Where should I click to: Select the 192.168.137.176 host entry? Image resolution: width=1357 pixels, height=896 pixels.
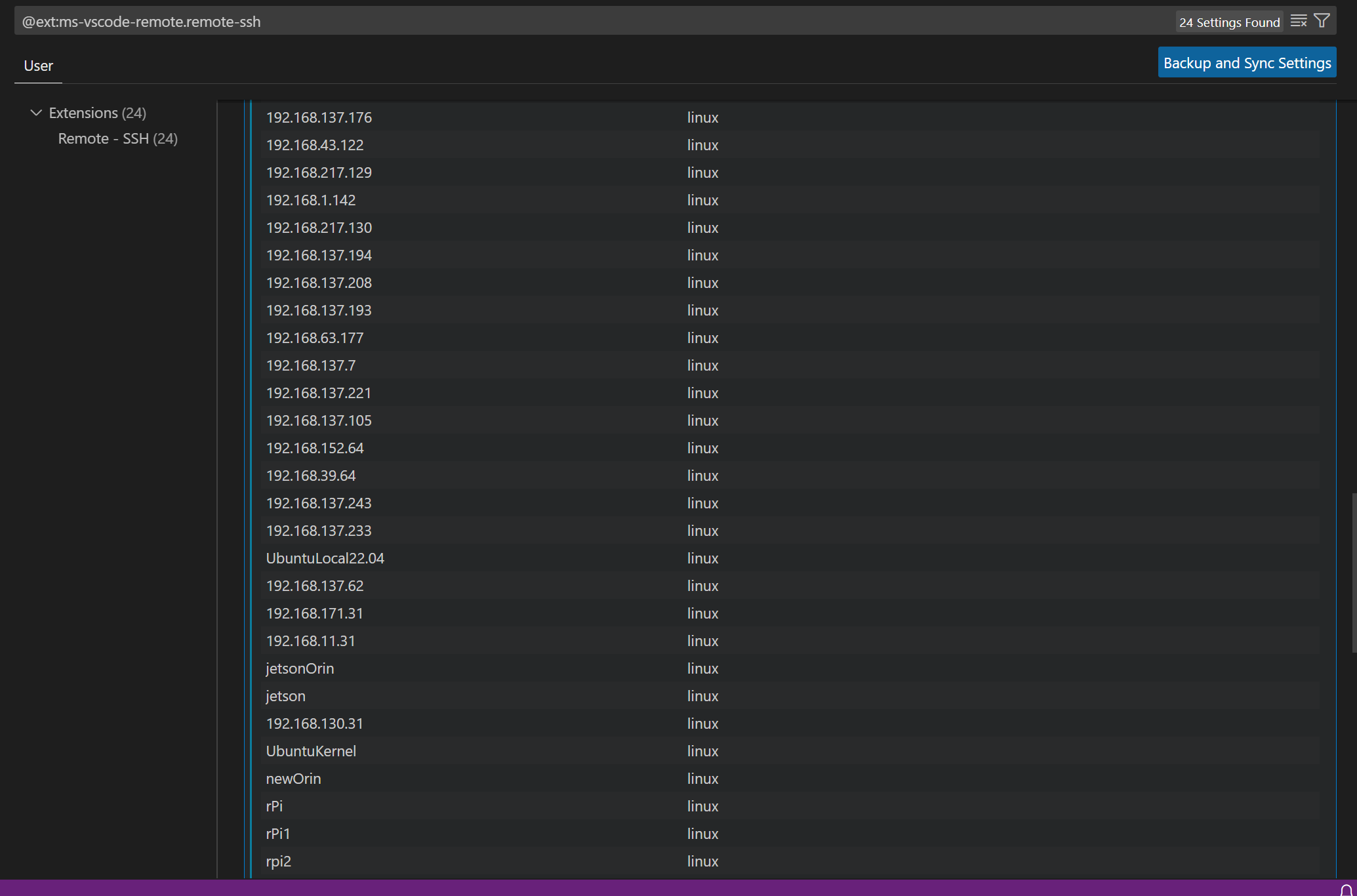click(319, 117)
